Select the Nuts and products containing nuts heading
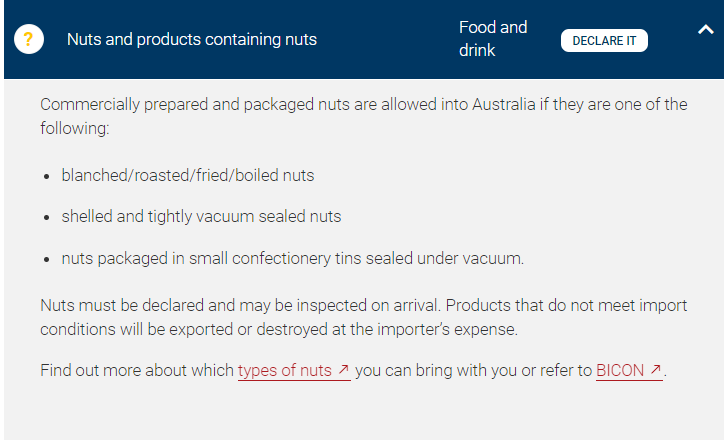 (x=192, y=39)
